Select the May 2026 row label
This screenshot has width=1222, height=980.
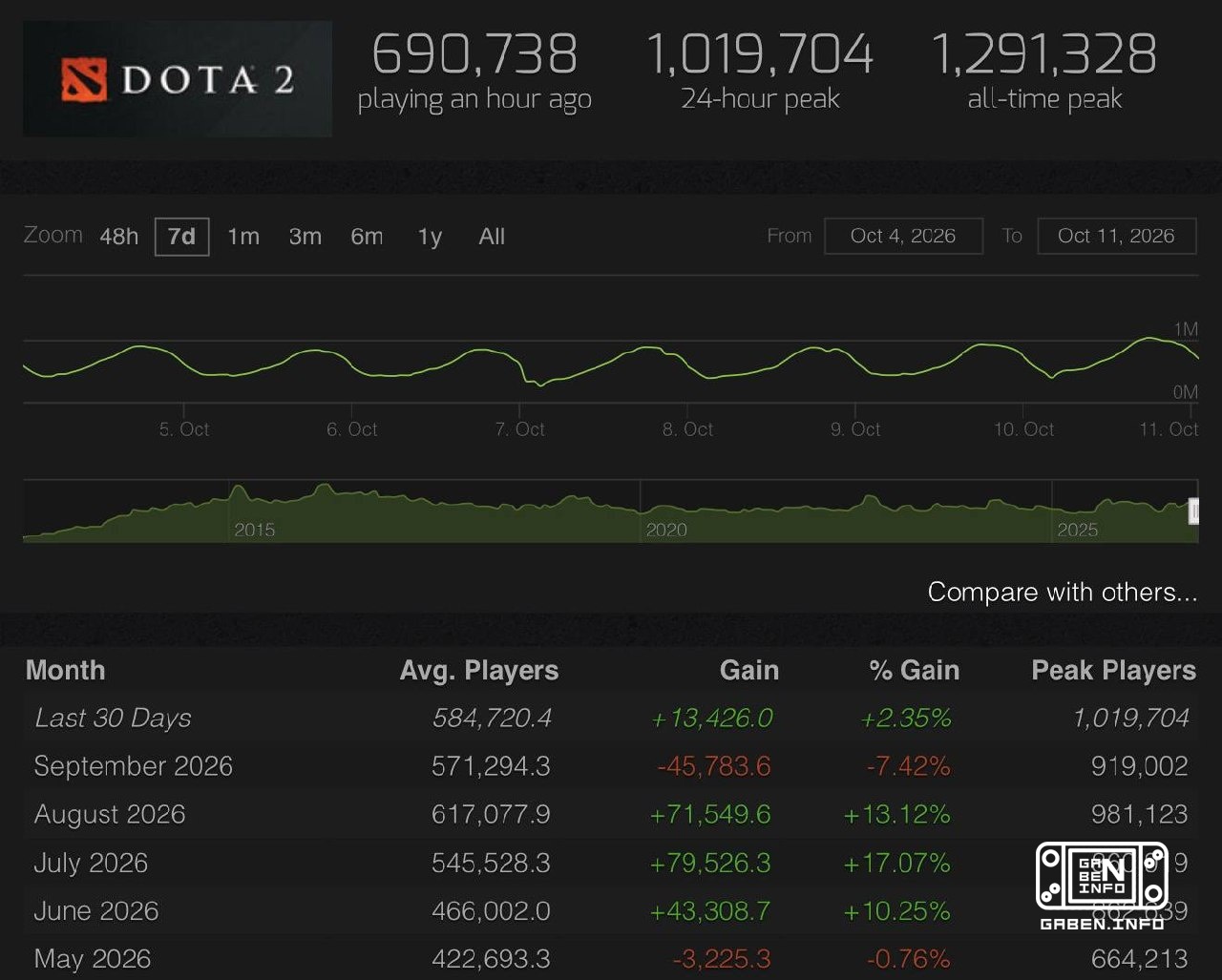(x=93, y=958)
